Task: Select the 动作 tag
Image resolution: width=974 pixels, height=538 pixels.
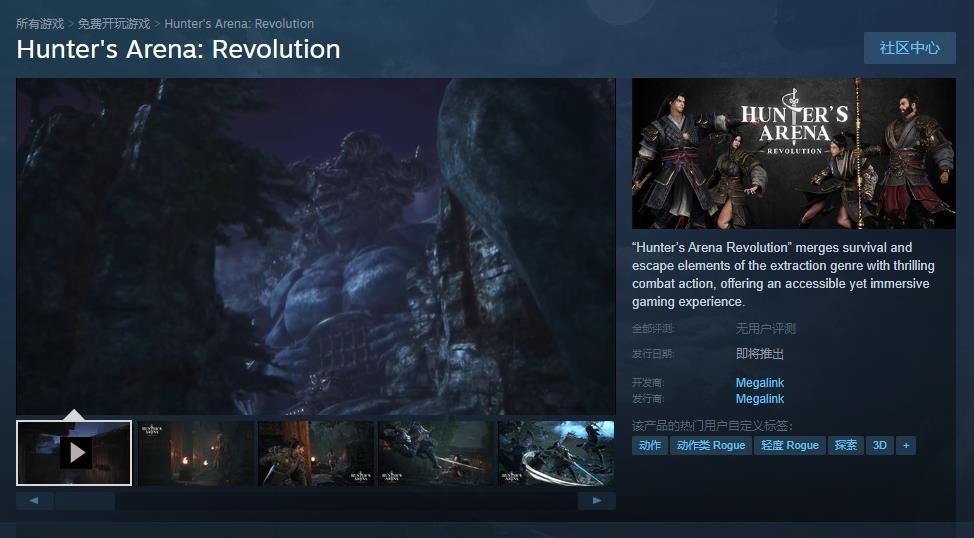Action: coord(650,445)
